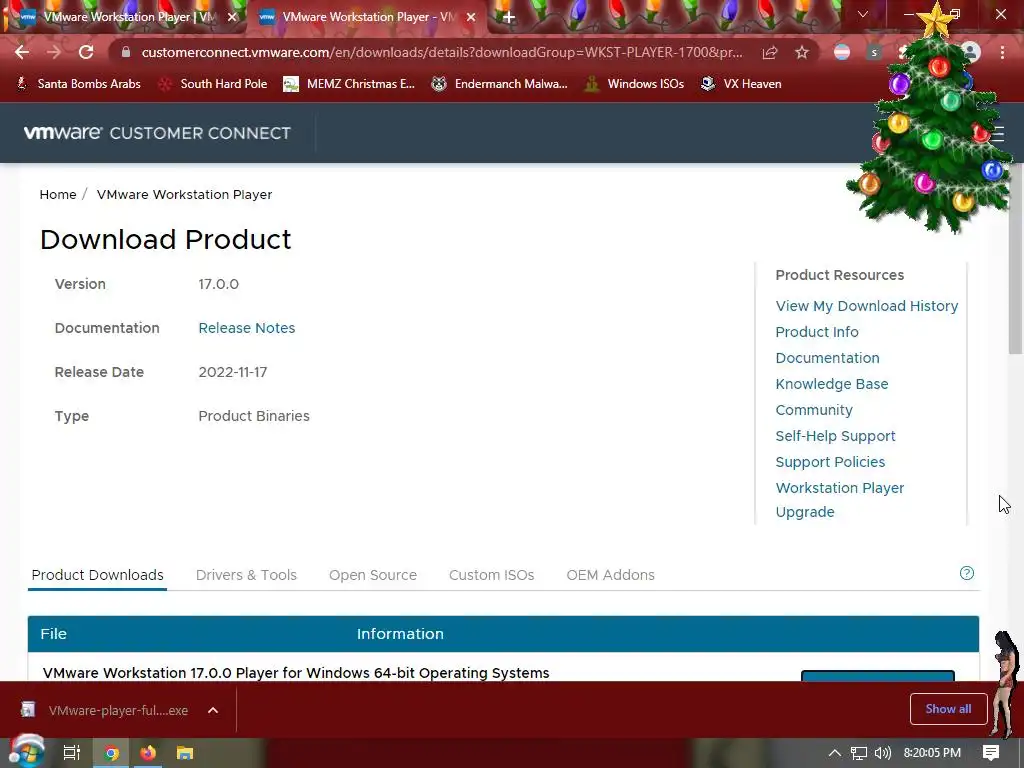This screenshot has width=1024, height=768.
Task: Open the Santa Bombs Arabs bookmark
Action: click(78, 84)
